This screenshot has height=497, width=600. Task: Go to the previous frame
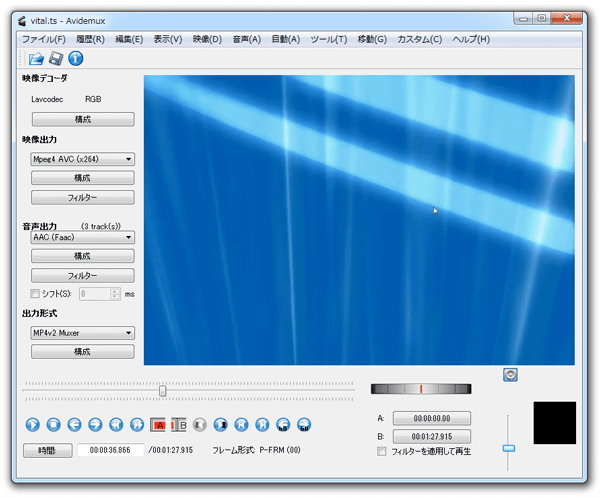tap(74, 425)
